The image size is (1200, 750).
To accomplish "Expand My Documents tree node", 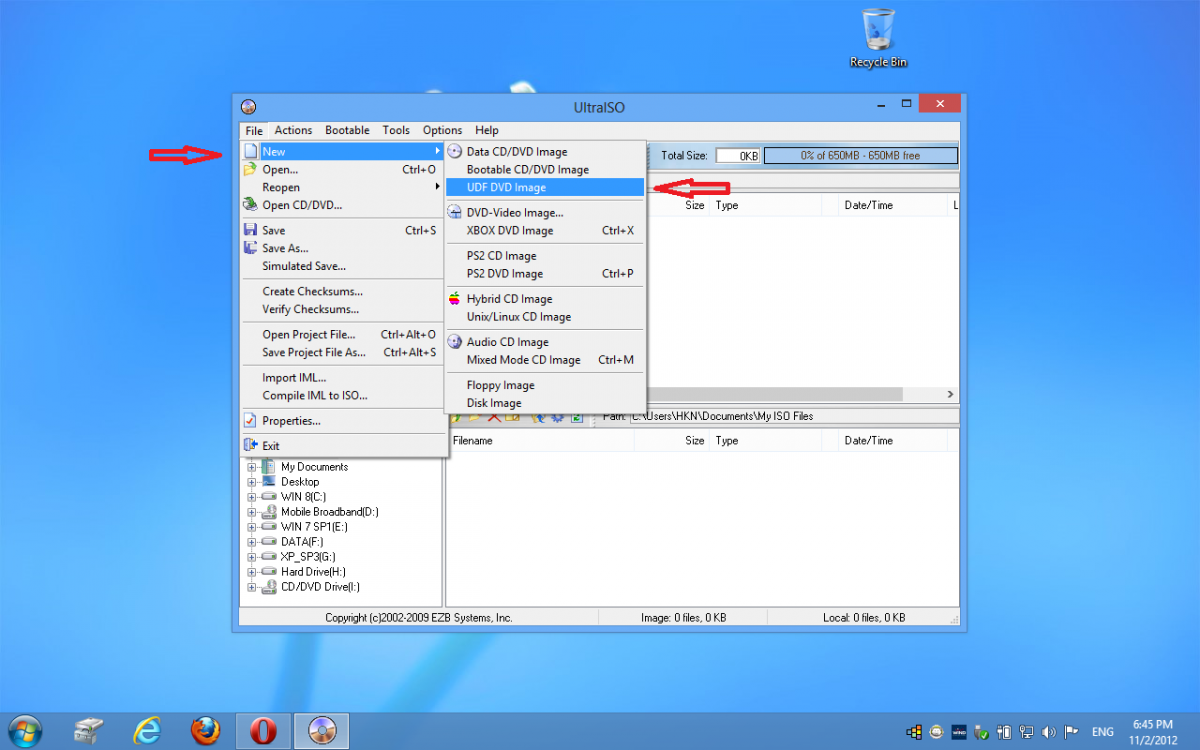I will (x=252, y=467).
